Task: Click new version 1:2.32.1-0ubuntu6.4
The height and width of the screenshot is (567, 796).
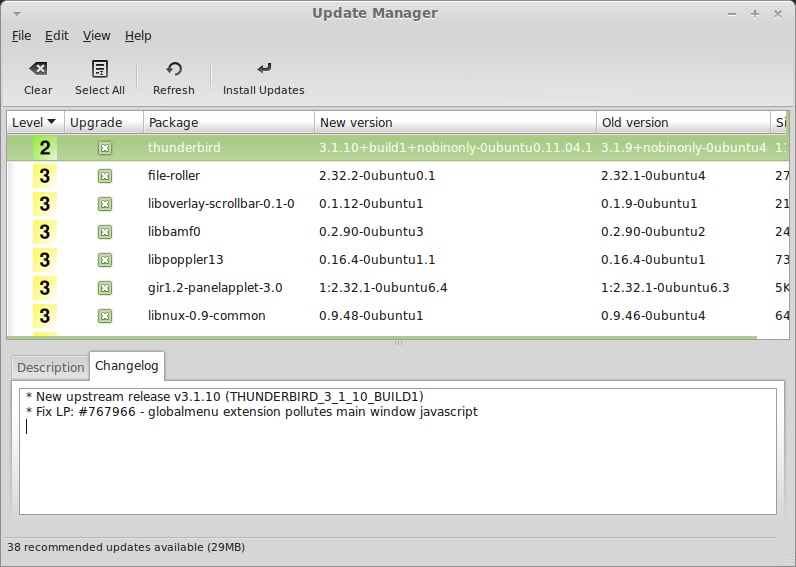Action: coord(383,288)
